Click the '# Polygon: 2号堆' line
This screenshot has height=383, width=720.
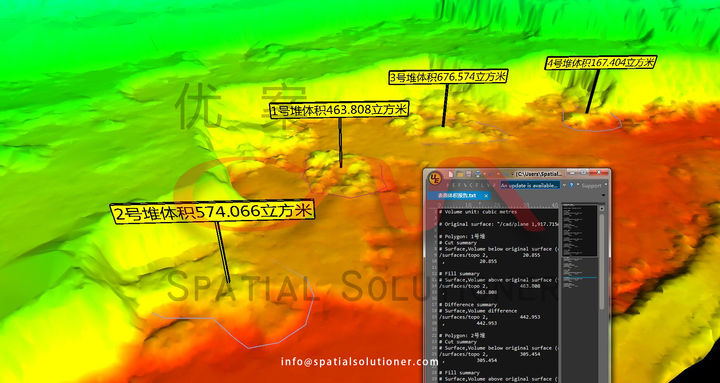pos(461,336)
